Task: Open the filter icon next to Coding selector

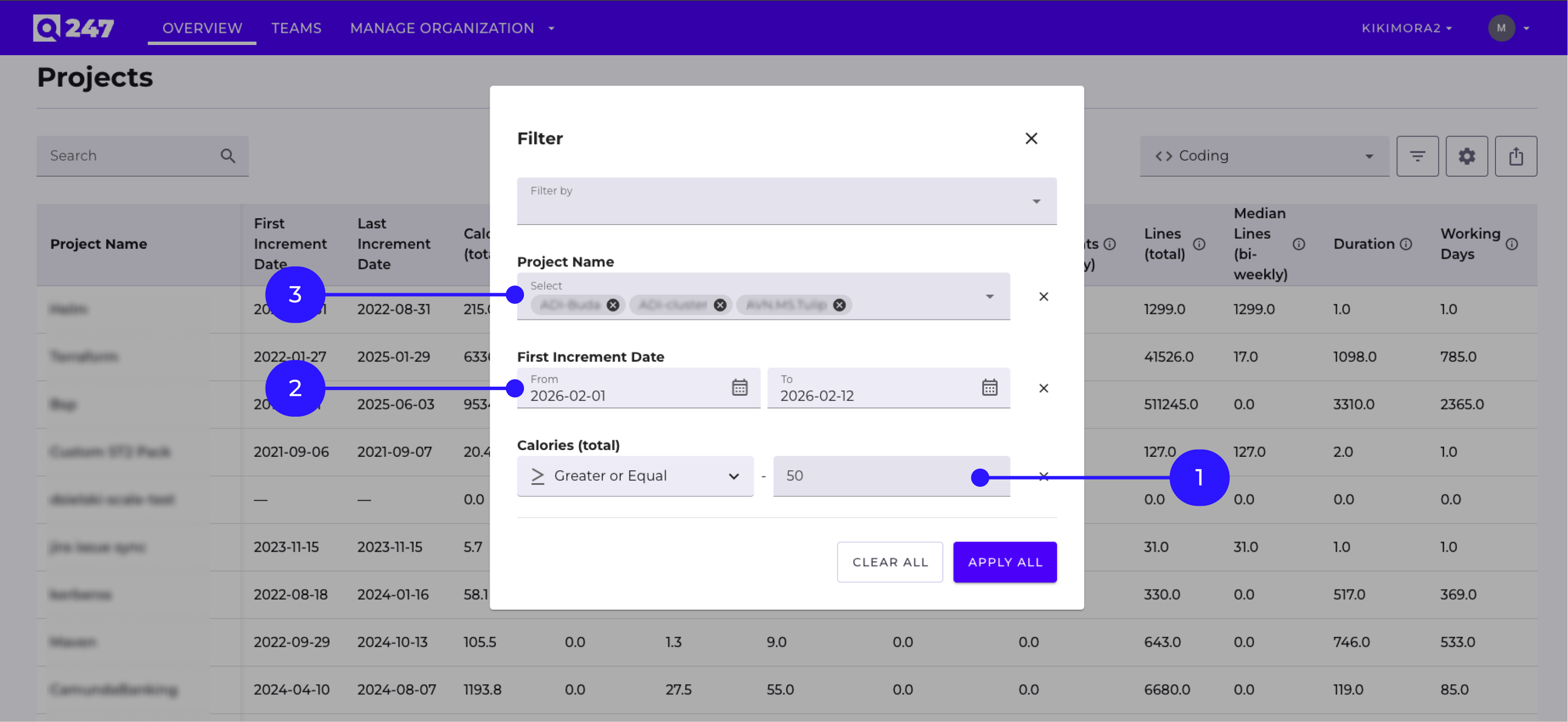Action: (1418, 156)
